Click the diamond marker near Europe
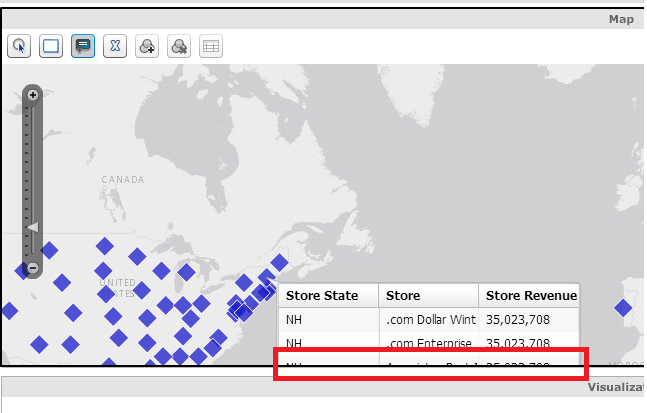Image resolution: width=647 pixels, height=413 pixels. (x=623, y=308)
